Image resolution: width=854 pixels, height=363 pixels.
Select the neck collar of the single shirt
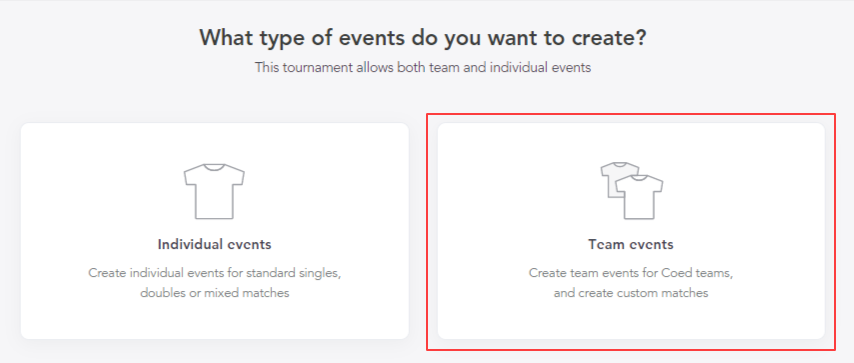pyautogui.click(x=214, y=166)
